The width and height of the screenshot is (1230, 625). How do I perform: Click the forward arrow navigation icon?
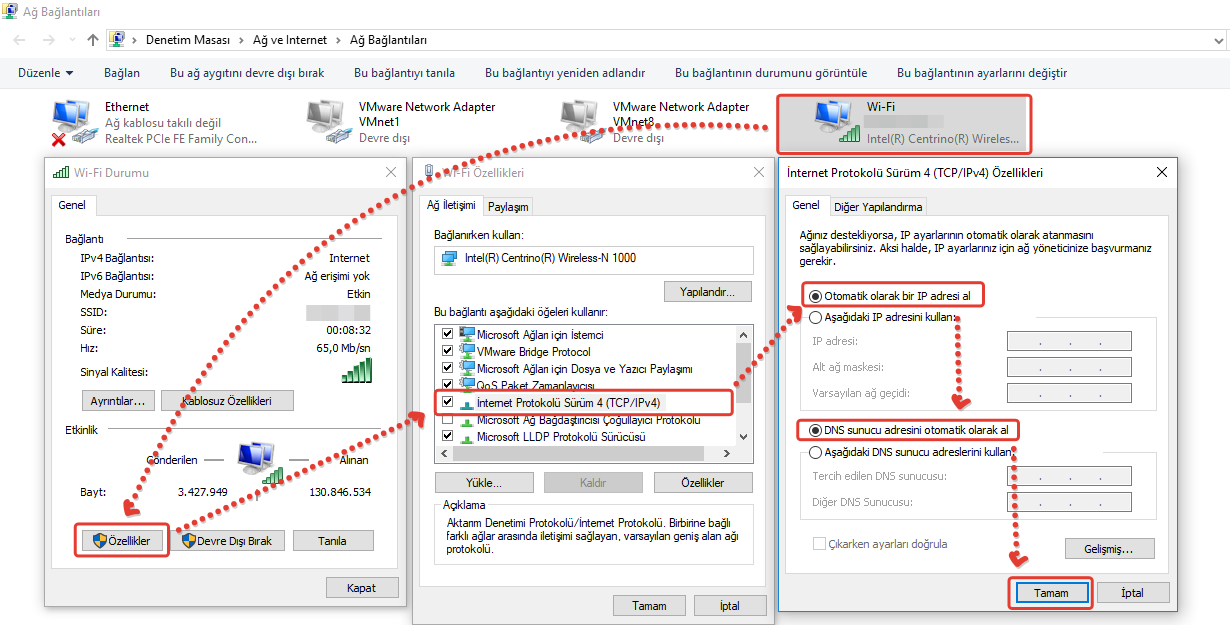click(x=48, y=40)
